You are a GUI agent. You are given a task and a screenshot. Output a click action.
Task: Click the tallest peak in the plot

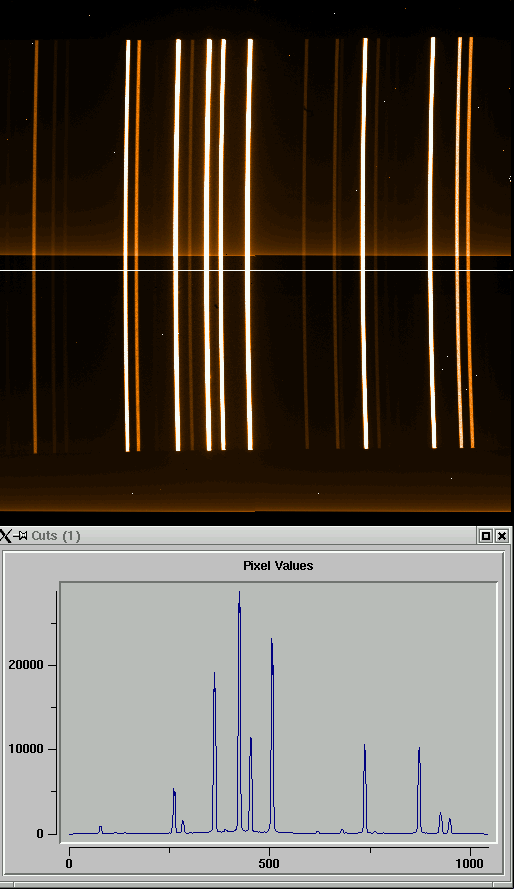[x=239, y=594]
